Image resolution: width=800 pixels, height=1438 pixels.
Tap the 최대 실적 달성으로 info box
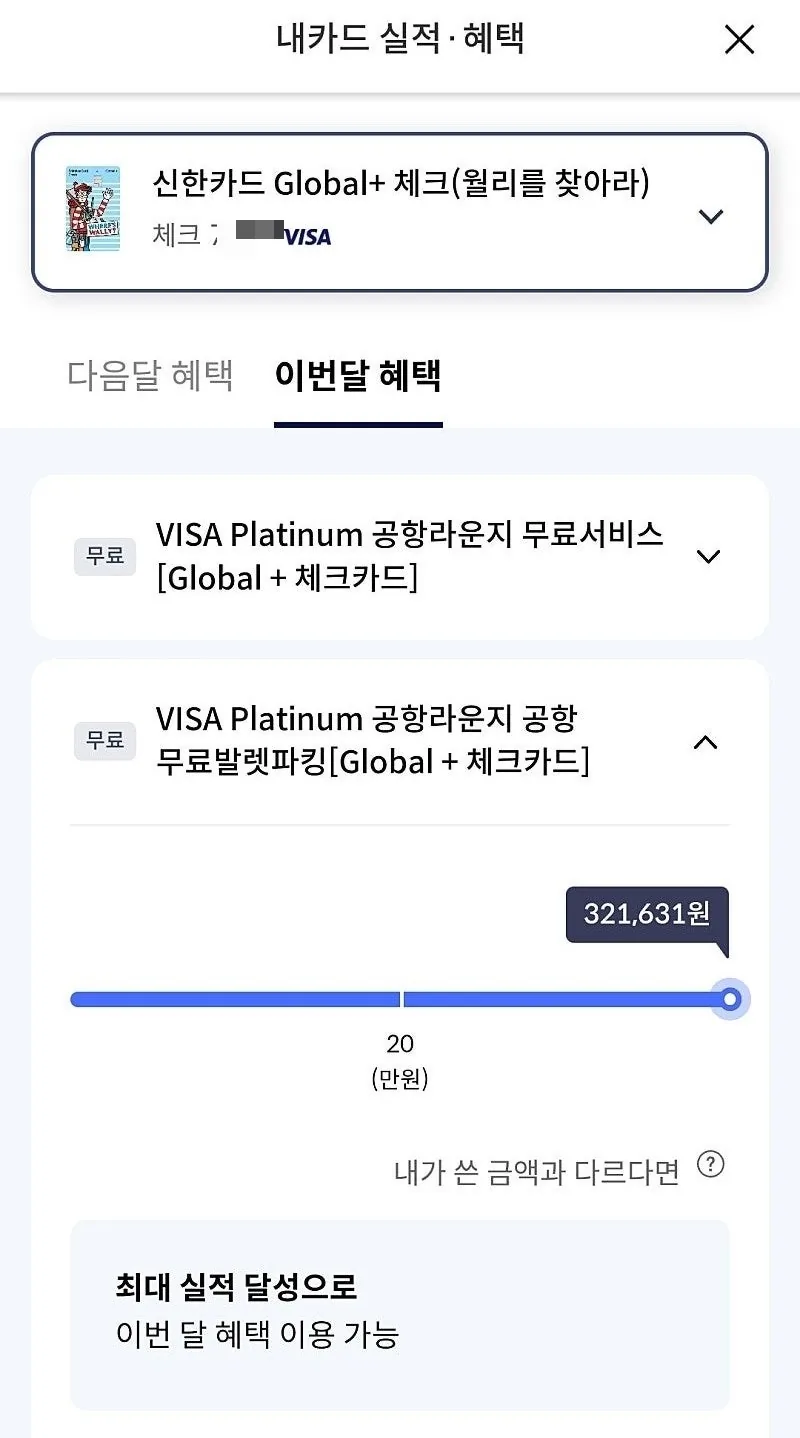400,1315
